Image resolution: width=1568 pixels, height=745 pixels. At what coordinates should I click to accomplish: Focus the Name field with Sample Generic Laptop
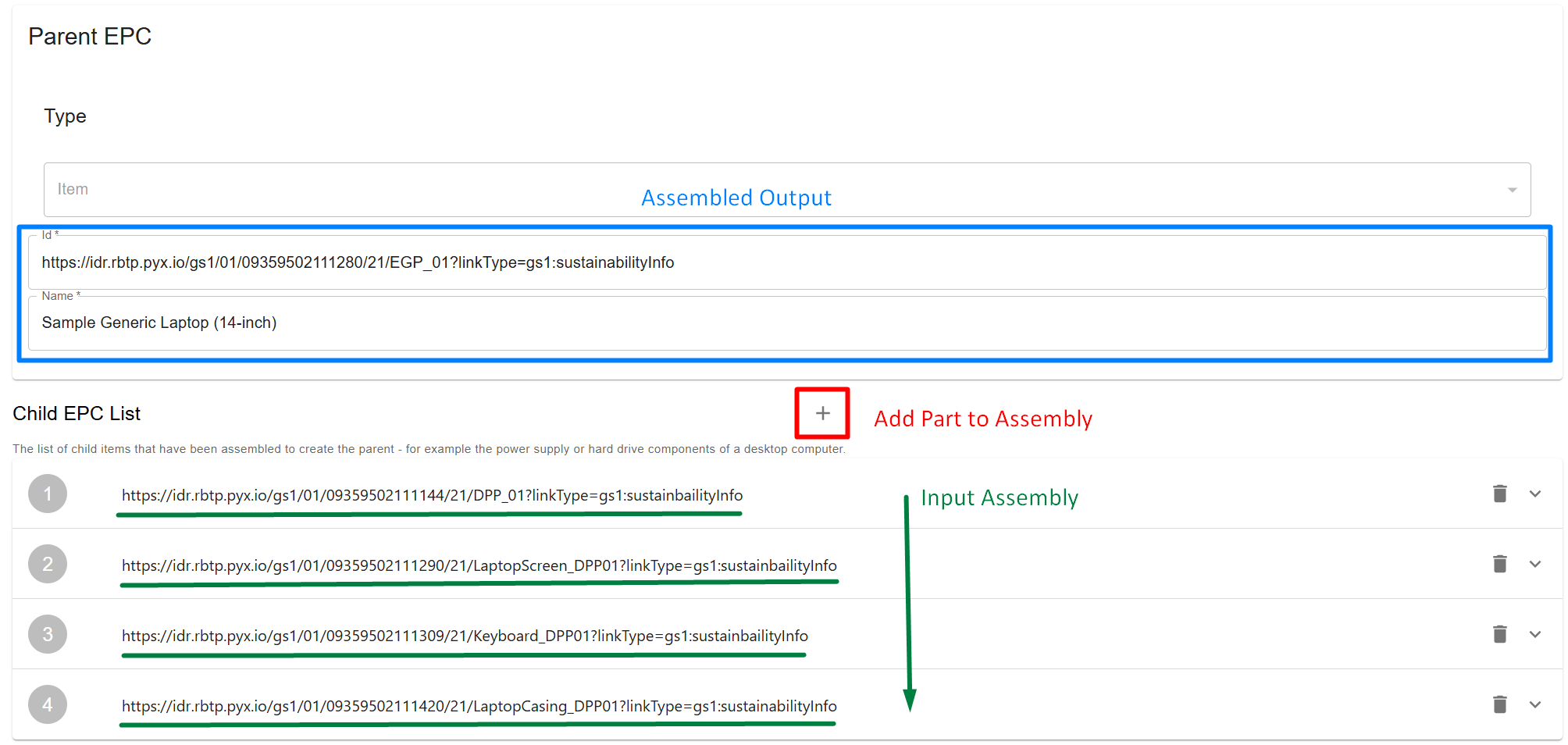tap(786, 323)
